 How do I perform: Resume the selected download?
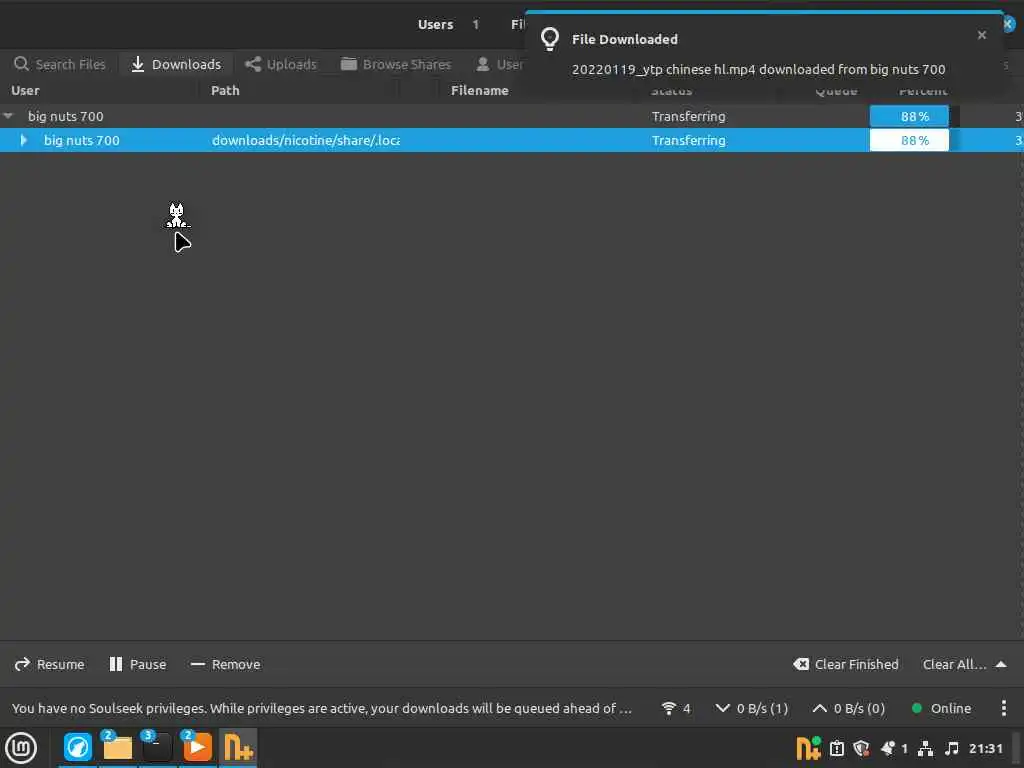click(x=50, y=664)
